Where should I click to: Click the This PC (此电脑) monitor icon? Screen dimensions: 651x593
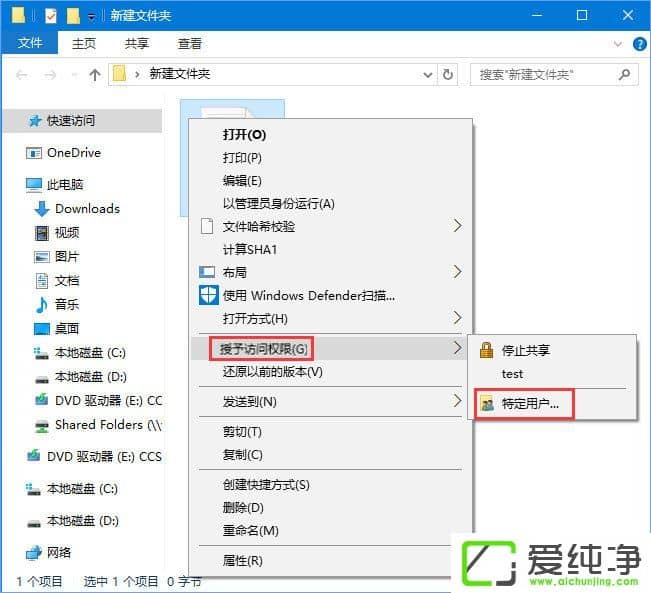coord(34,185)
